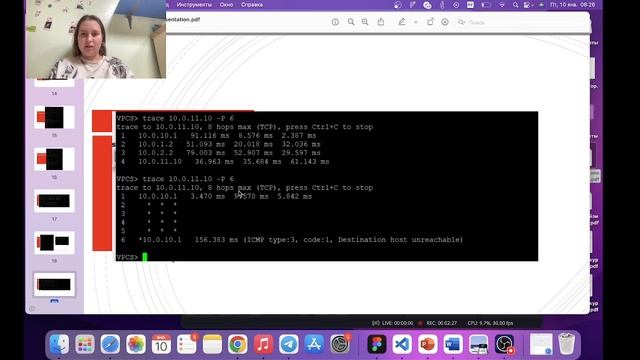Open the Инструменты menu in menu bar

[x=194, y=5]
